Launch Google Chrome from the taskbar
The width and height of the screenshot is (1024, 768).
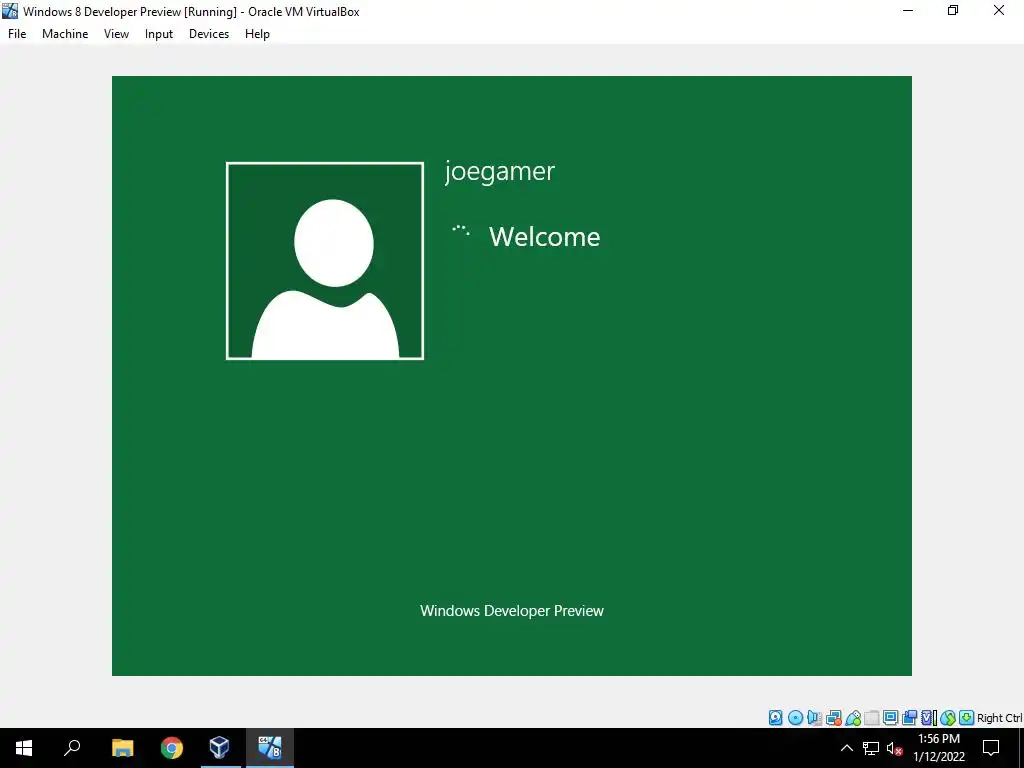click(172, 748)
